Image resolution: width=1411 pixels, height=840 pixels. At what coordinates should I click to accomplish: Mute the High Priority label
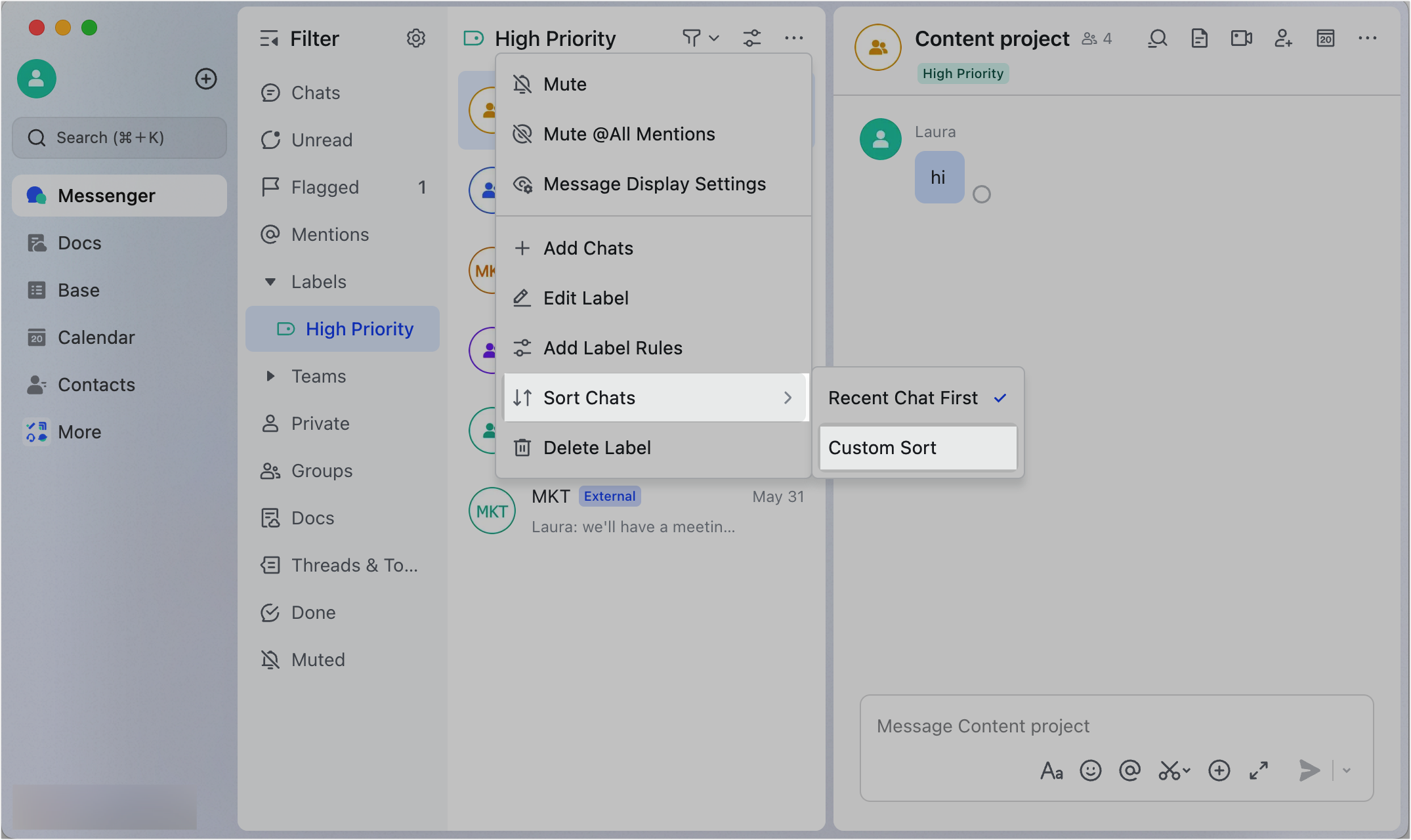click(564, 84)
